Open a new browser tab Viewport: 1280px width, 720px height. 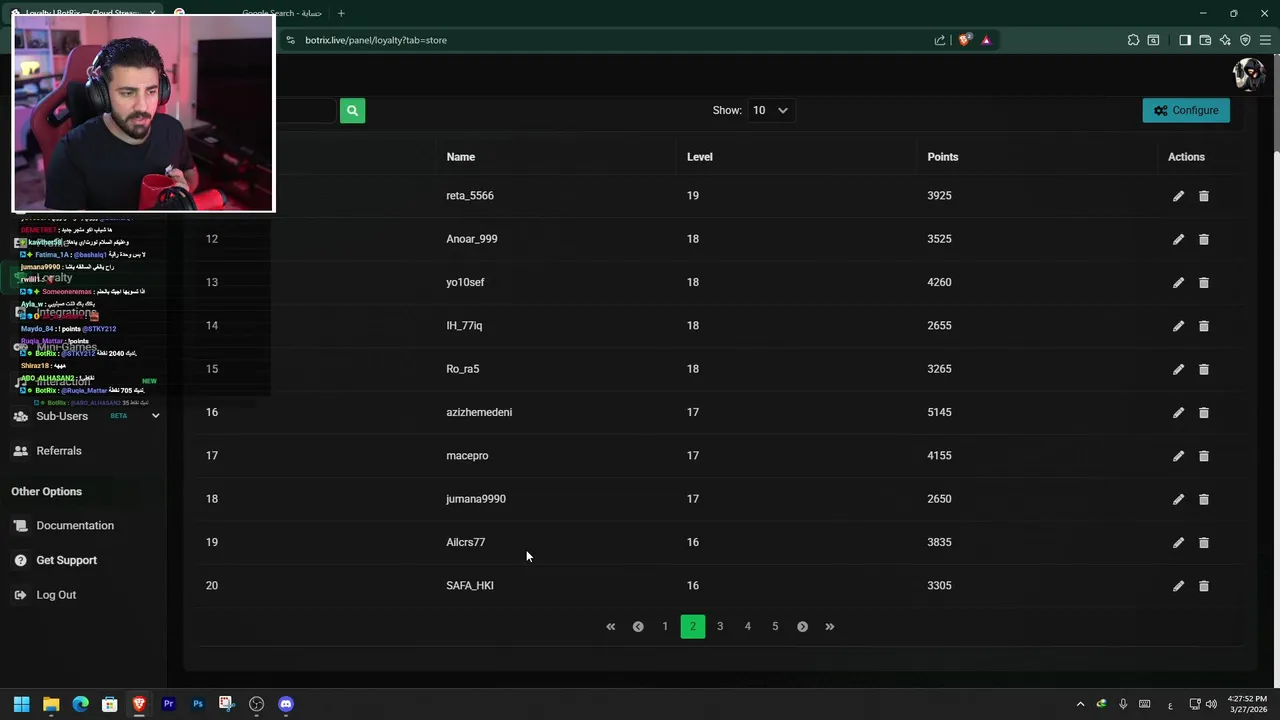341,13
